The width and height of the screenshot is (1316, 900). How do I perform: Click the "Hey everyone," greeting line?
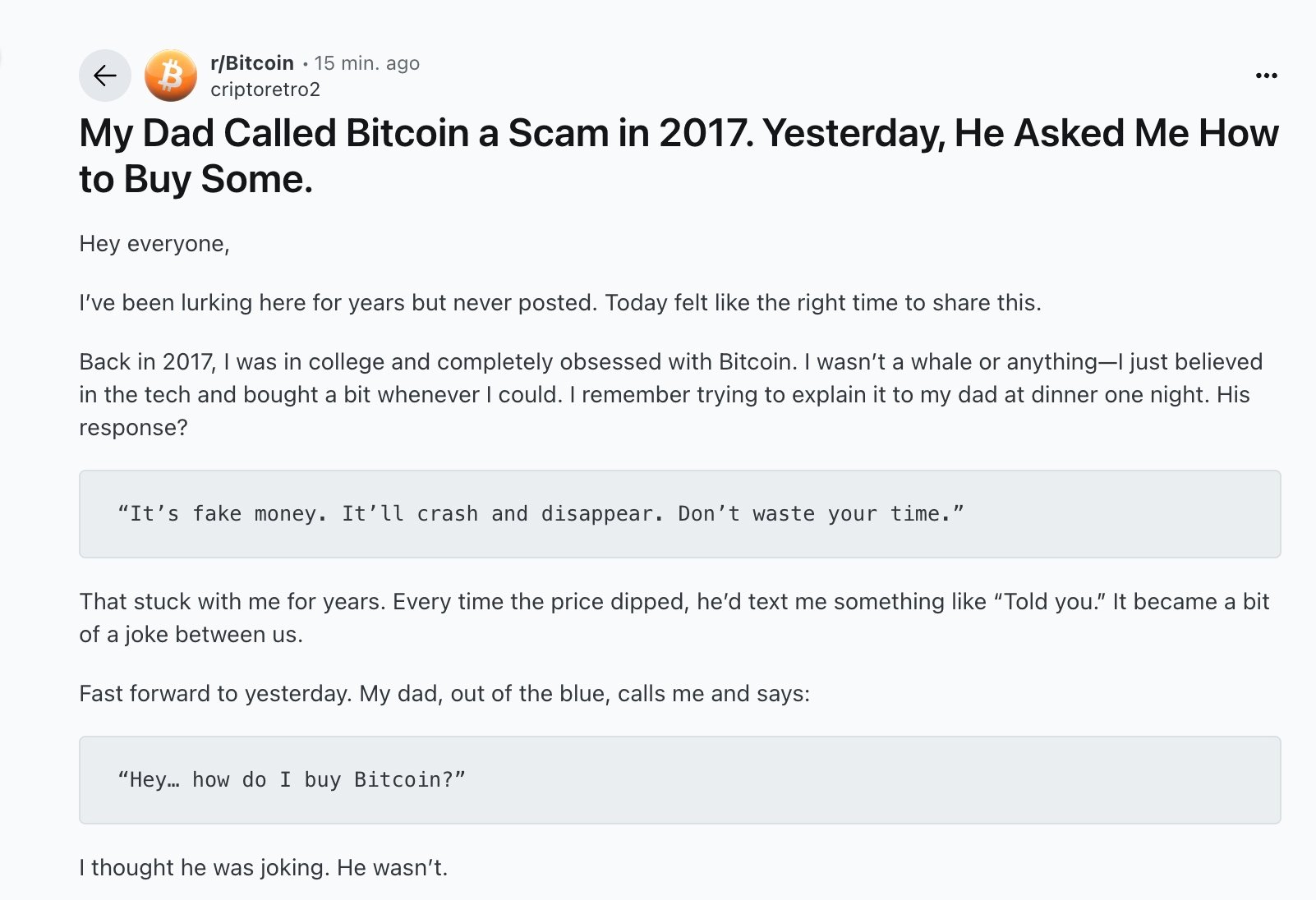(154, 244)
